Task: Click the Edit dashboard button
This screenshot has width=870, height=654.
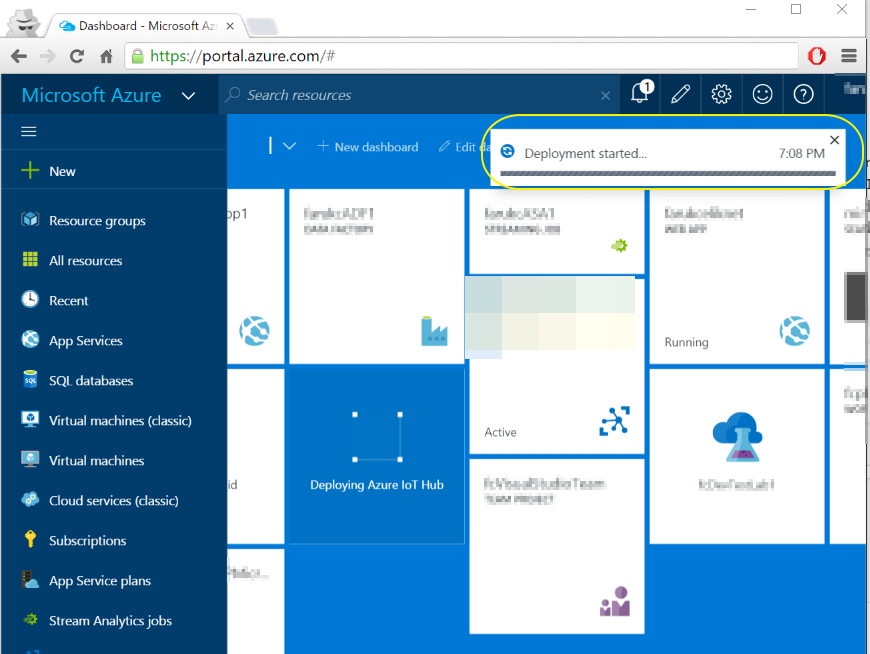Action: coord(464,146)
